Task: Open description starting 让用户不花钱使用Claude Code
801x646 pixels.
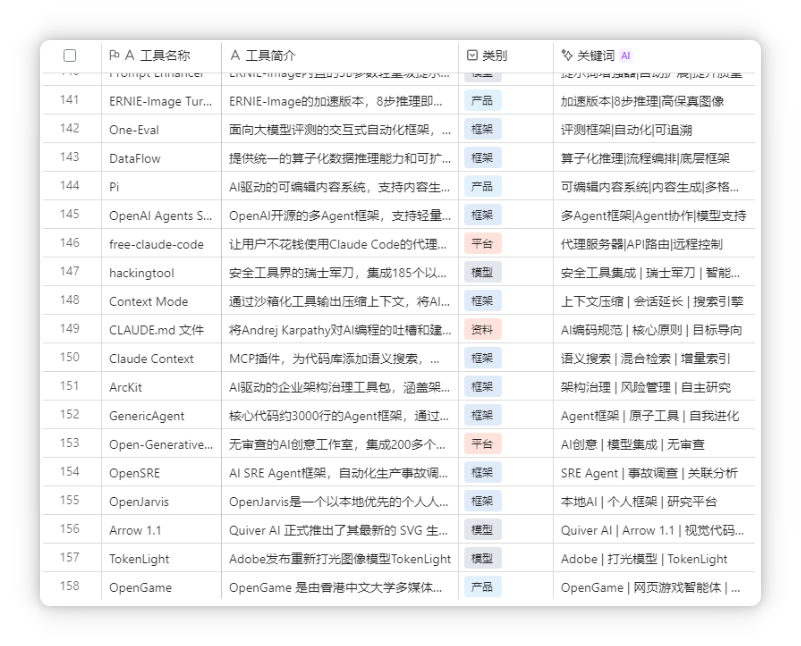Action: pos(340,244)
